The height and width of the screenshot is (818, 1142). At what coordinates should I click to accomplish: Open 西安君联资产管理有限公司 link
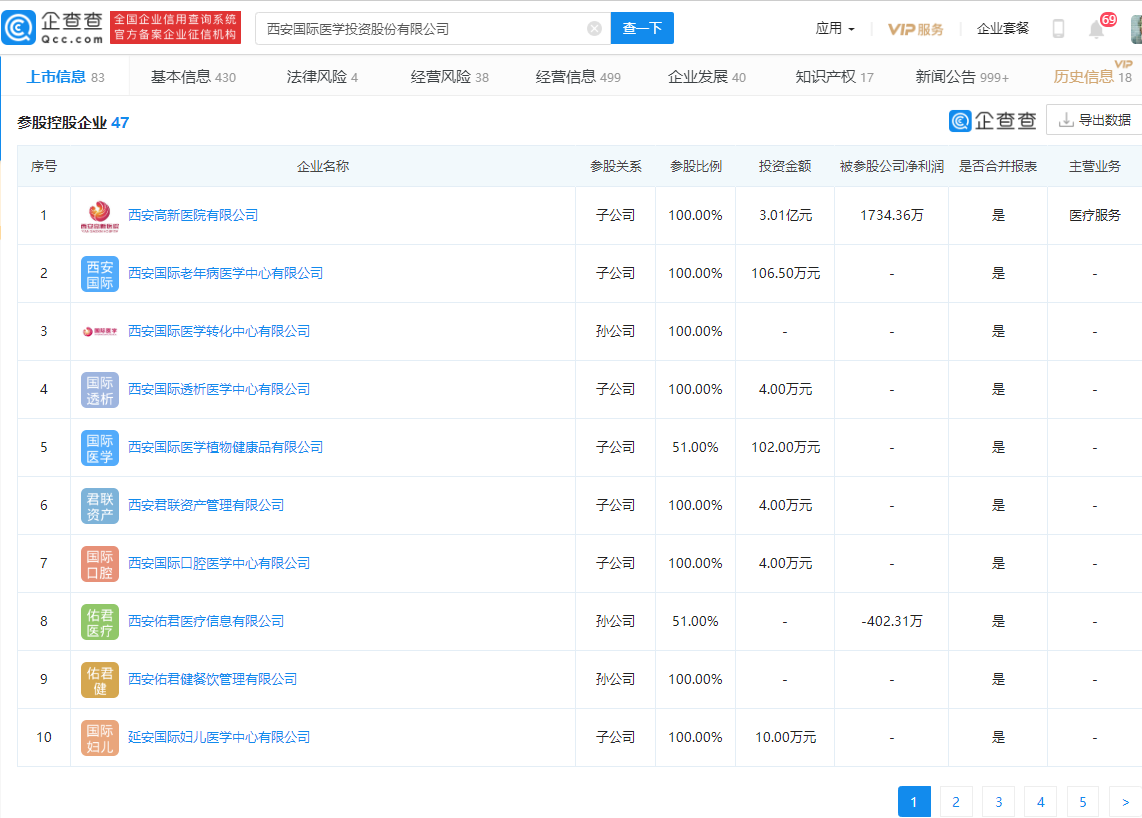[x=206, y=506]
